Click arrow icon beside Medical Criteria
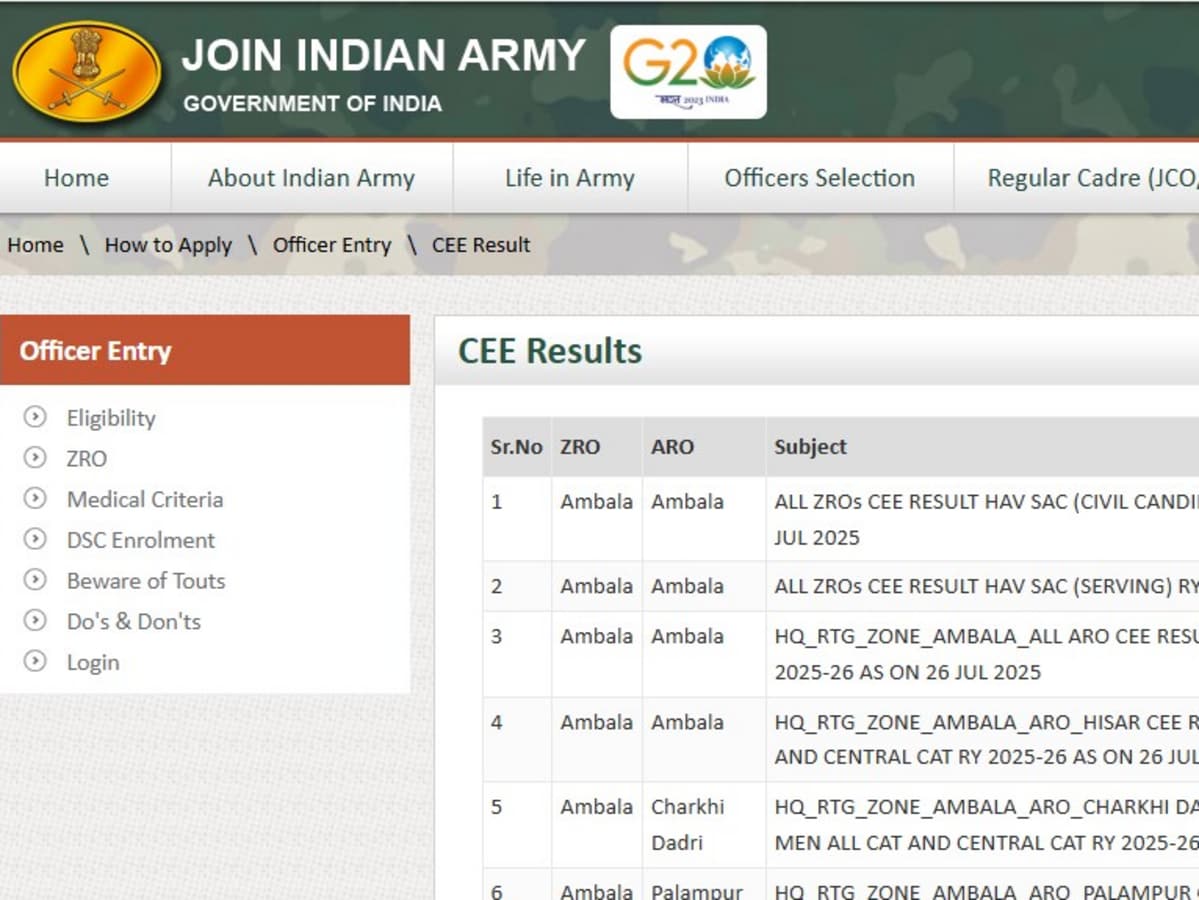 coord(34,498)
